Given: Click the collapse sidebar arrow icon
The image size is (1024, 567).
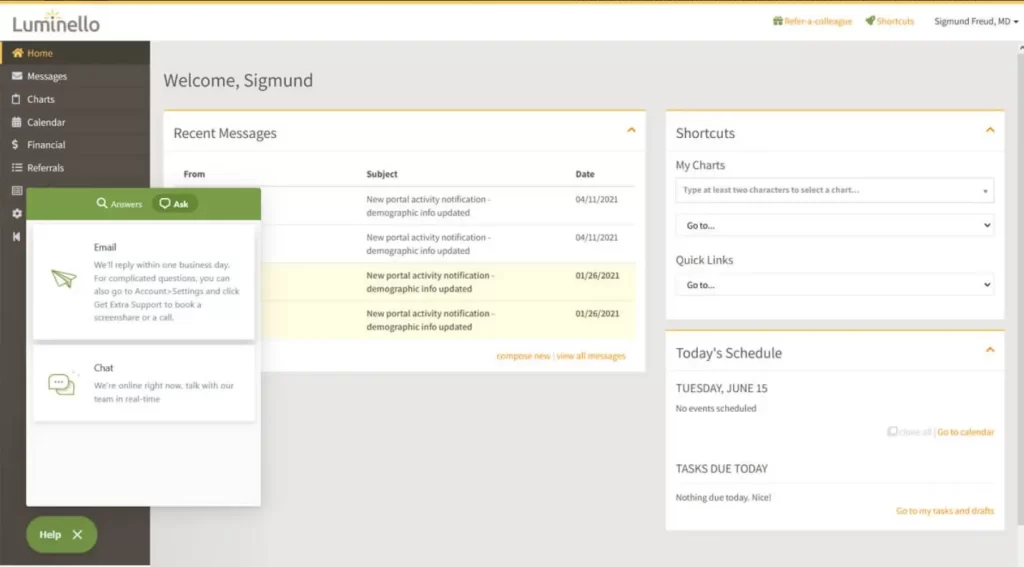Looking at the screenshot, I should pyautogui.click(x=16, y=236).
